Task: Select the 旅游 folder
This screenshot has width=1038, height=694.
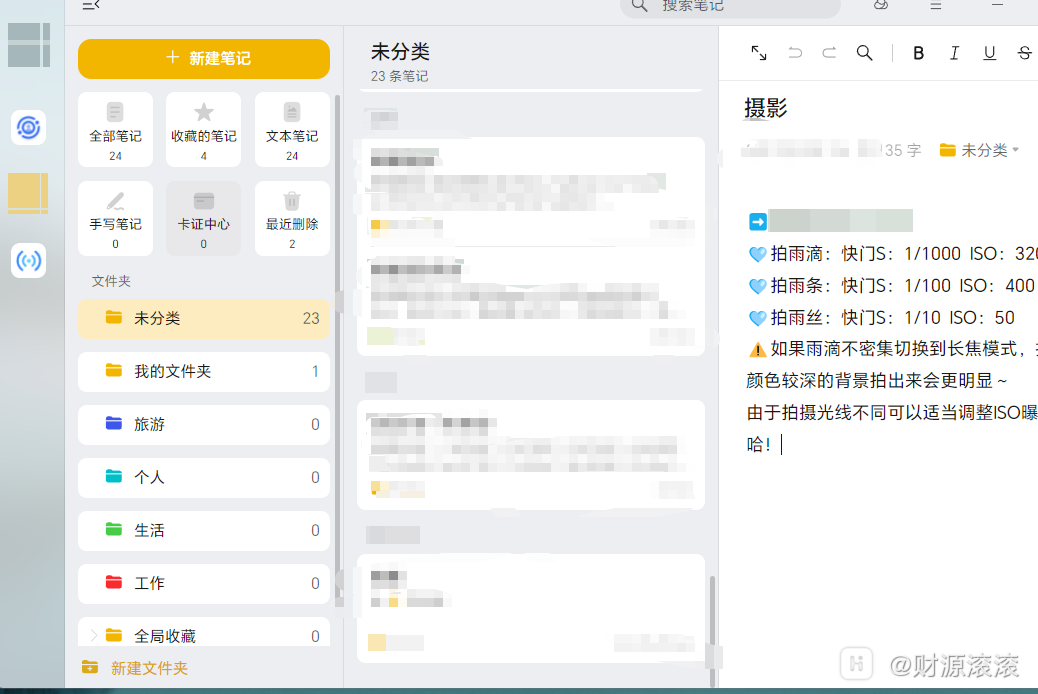Action: point(204,424)
